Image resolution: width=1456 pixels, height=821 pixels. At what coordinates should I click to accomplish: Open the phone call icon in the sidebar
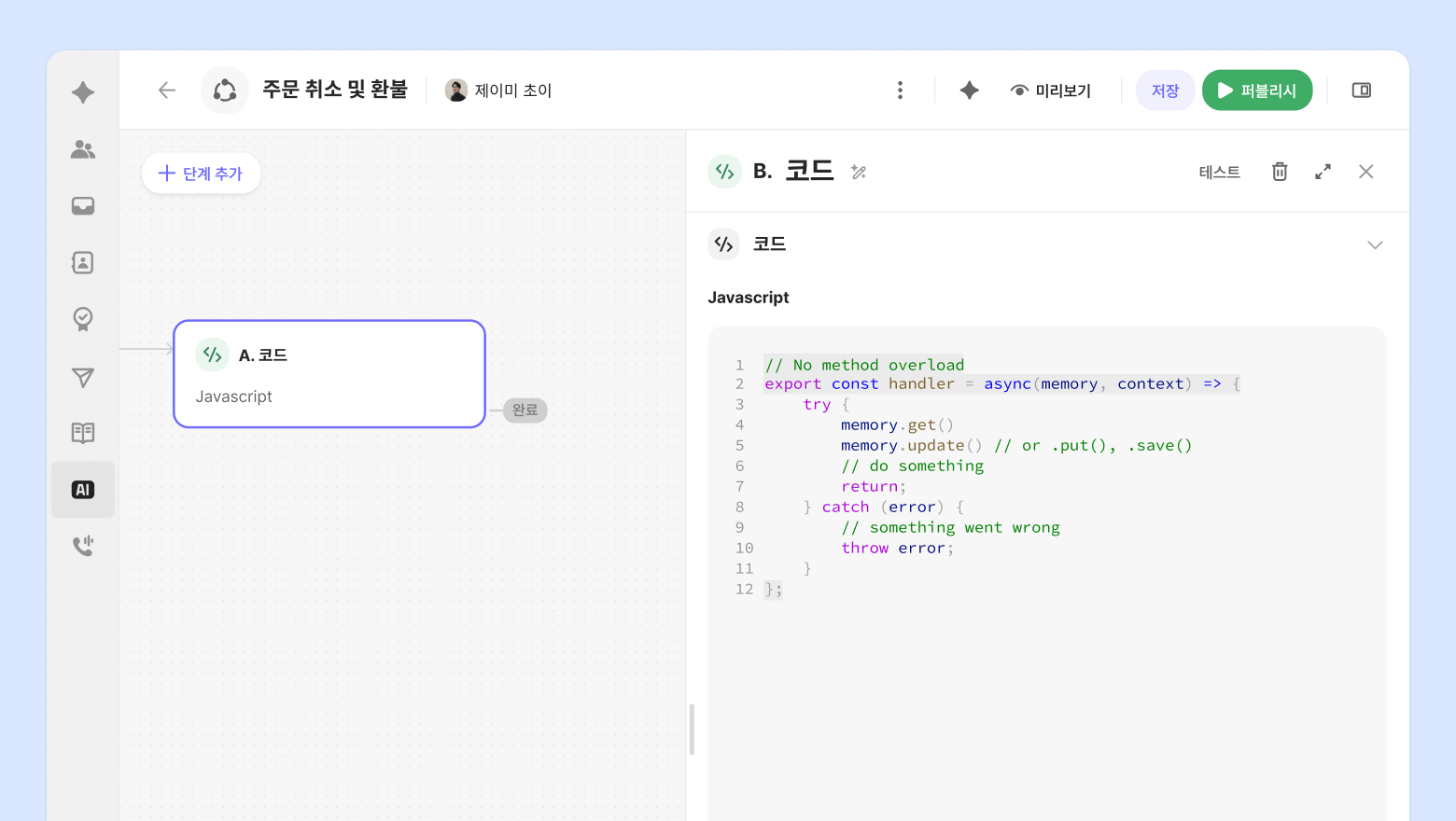click(x=83, y=546)
